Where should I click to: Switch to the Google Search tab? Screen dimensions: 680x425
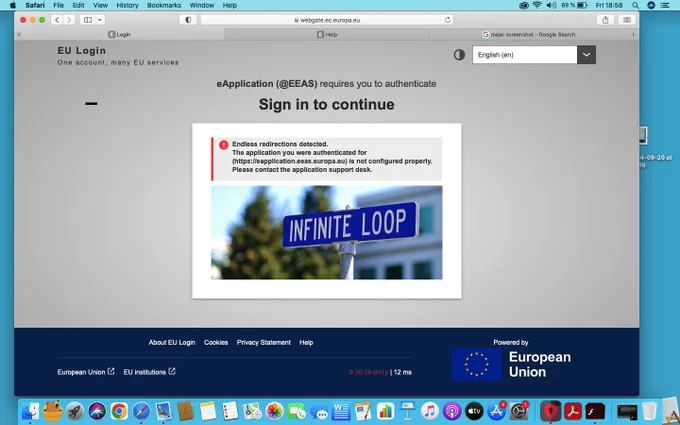coord(529,34)
